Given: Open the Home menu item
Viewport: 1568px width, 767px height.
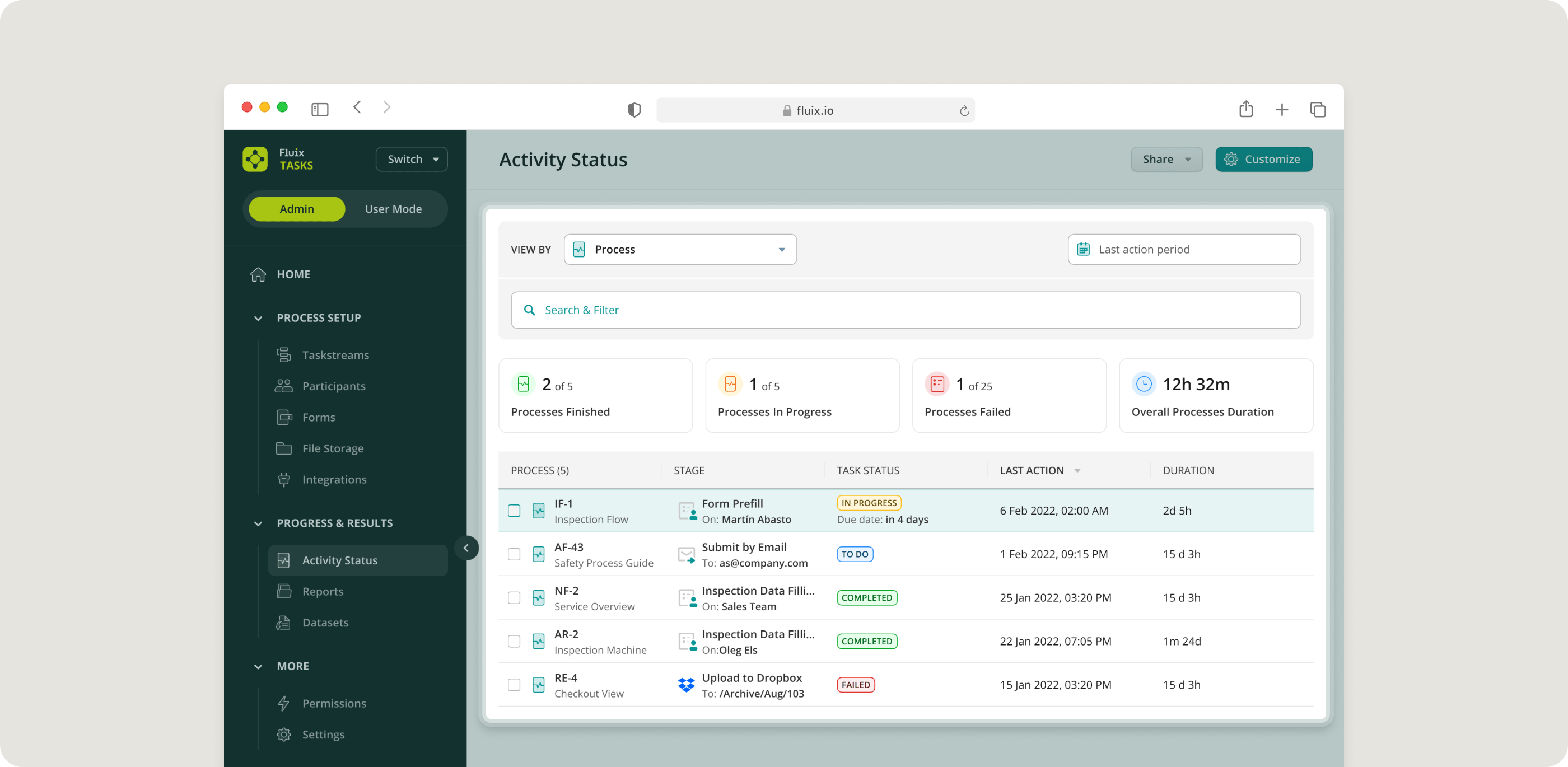Looking at the screenshot, I should click(293, 274).
